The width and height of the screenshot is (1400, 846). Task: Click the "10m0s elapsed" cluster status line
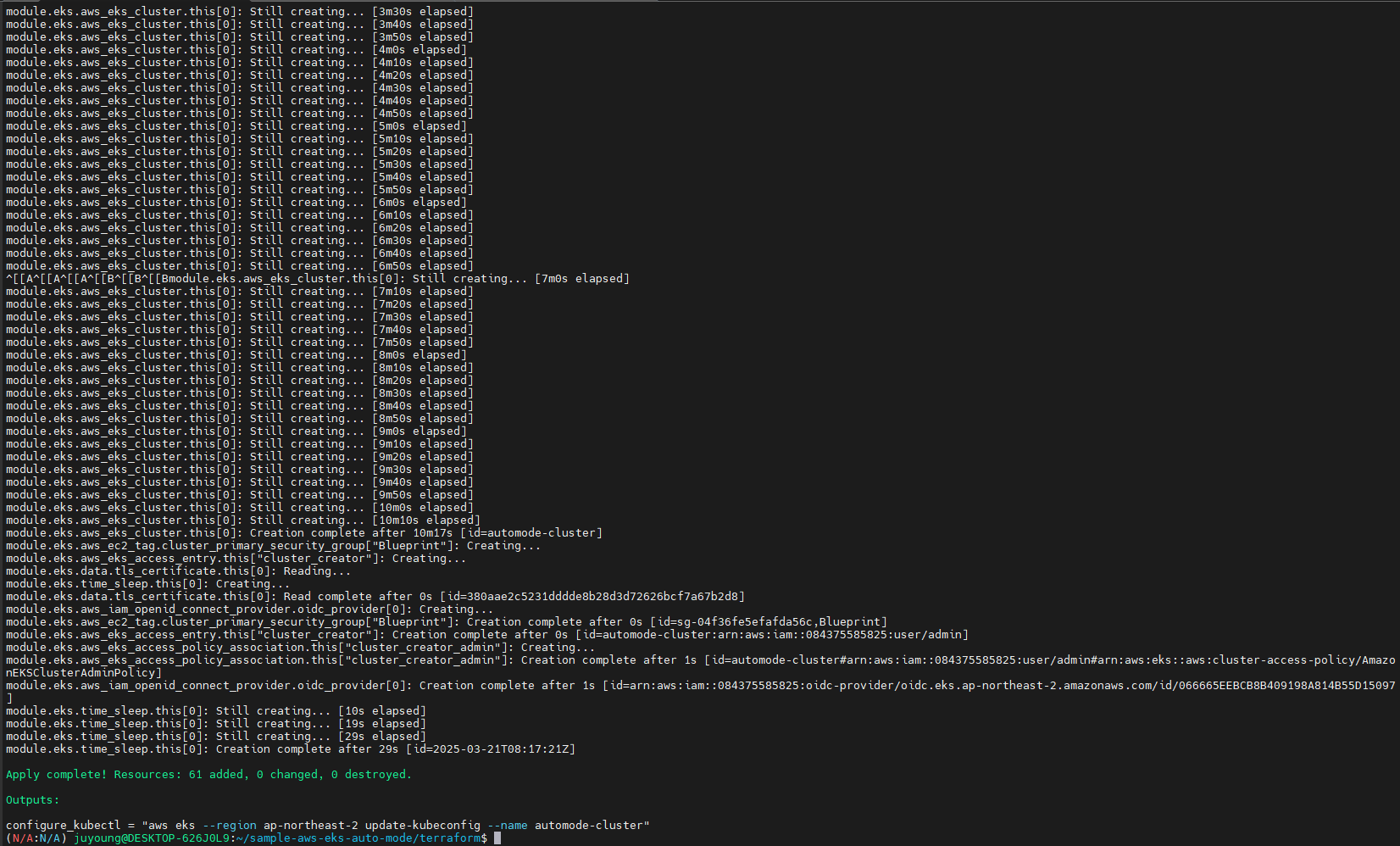tap(240, 507)
